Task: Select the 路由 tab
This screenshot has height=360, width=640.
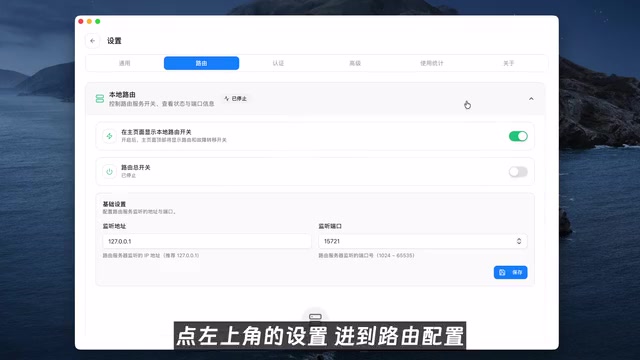Action: pos(201,63)
